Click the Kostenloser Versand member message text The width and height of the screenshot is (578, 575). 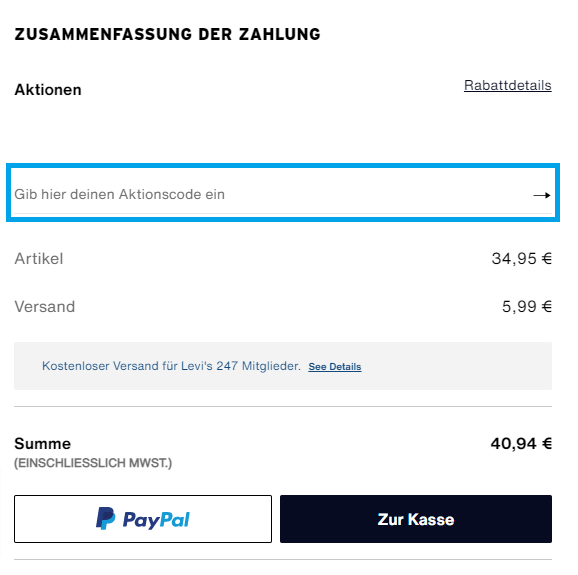click(x=171, y=366)
